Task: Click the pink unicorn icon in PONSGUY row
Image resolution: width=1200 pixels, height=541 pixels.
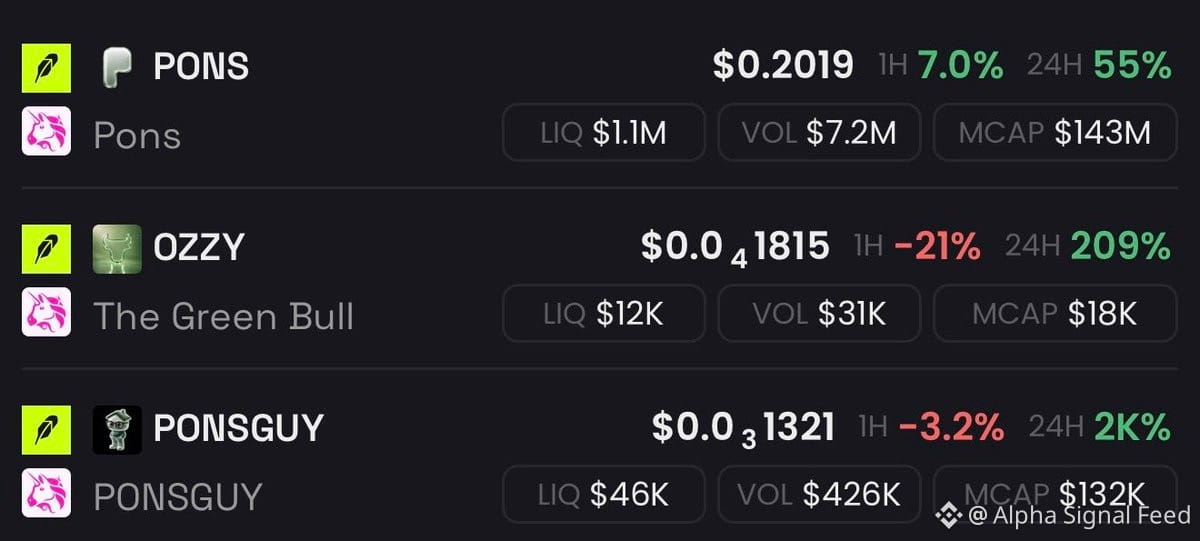Action: coord(46,493)
